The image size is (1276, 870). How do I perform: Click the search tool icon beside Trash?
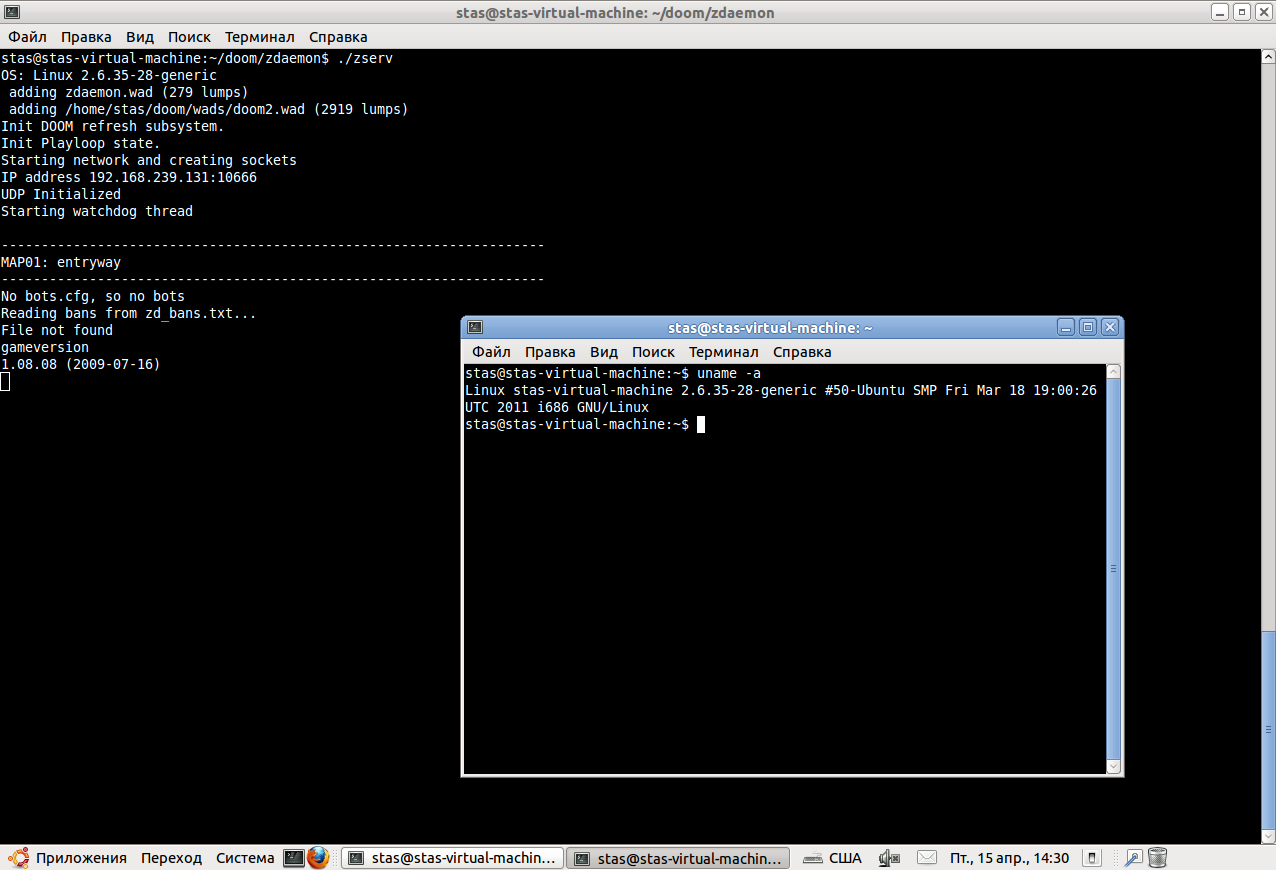(x=1133, y=858)
